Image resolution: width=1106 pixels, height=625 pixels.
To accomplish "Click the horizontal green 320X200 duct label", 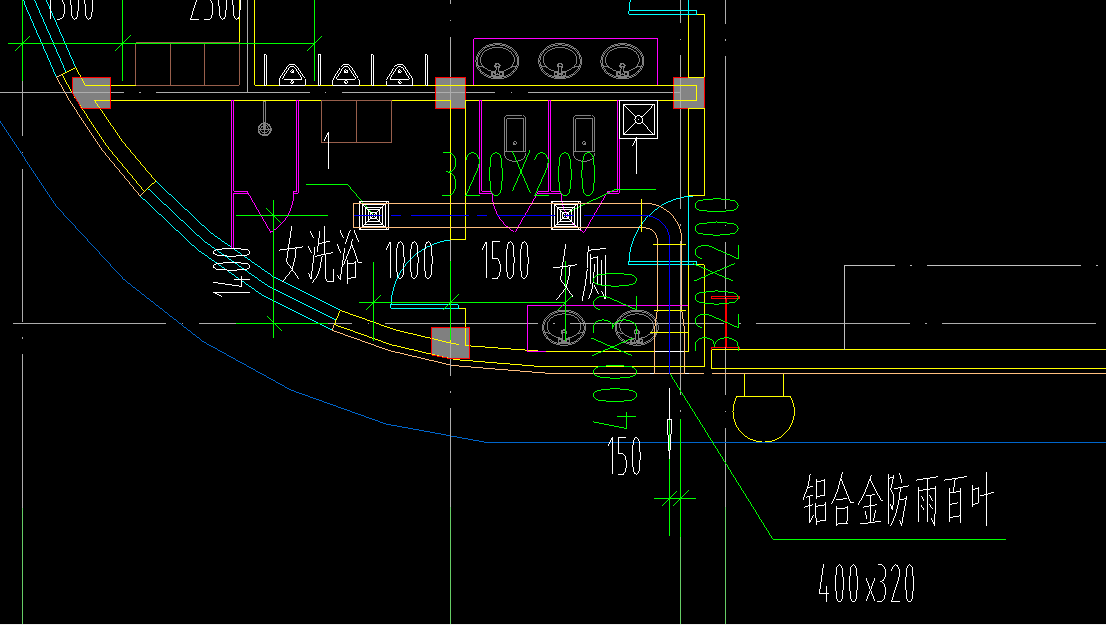I will click(519, 176).
